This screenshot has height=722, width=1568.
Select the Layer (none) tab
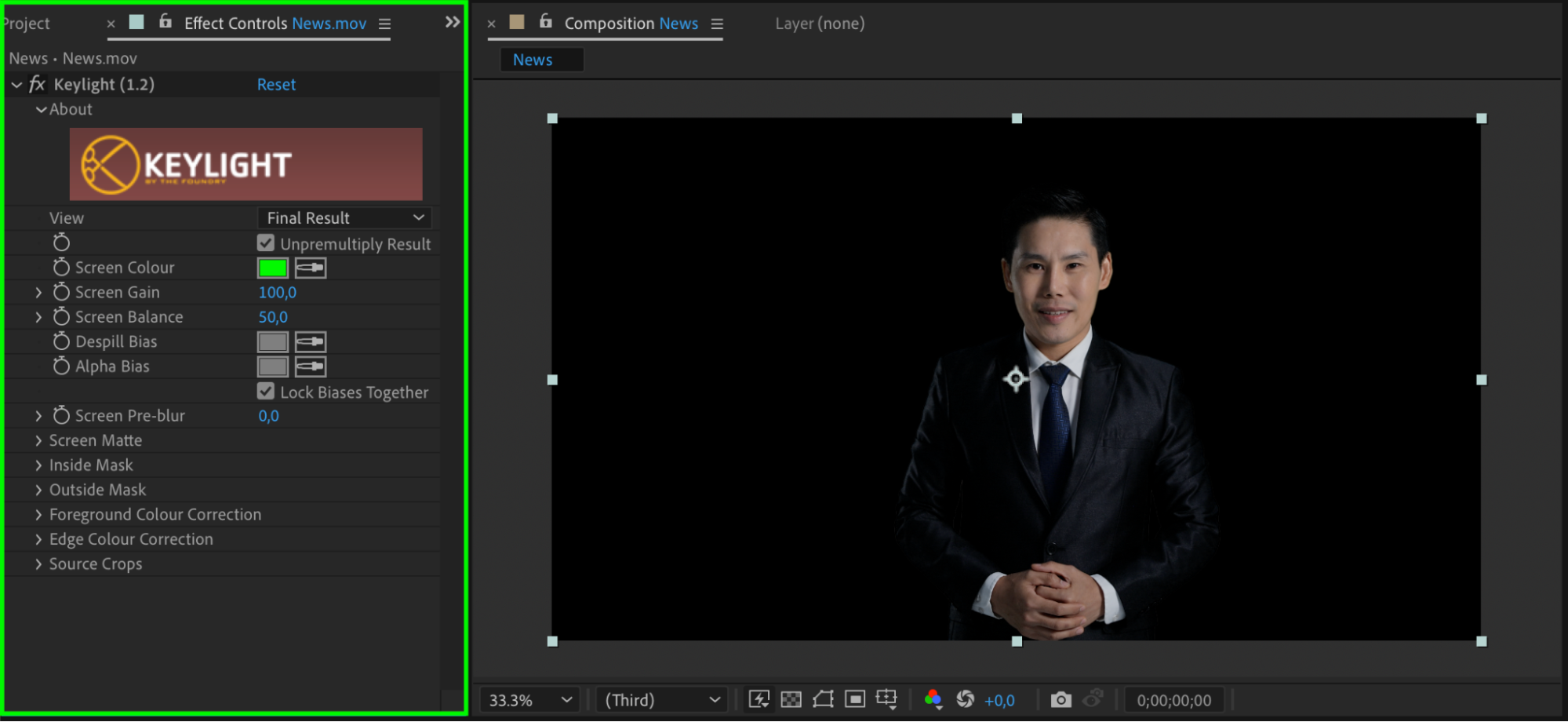click(820, 24)
